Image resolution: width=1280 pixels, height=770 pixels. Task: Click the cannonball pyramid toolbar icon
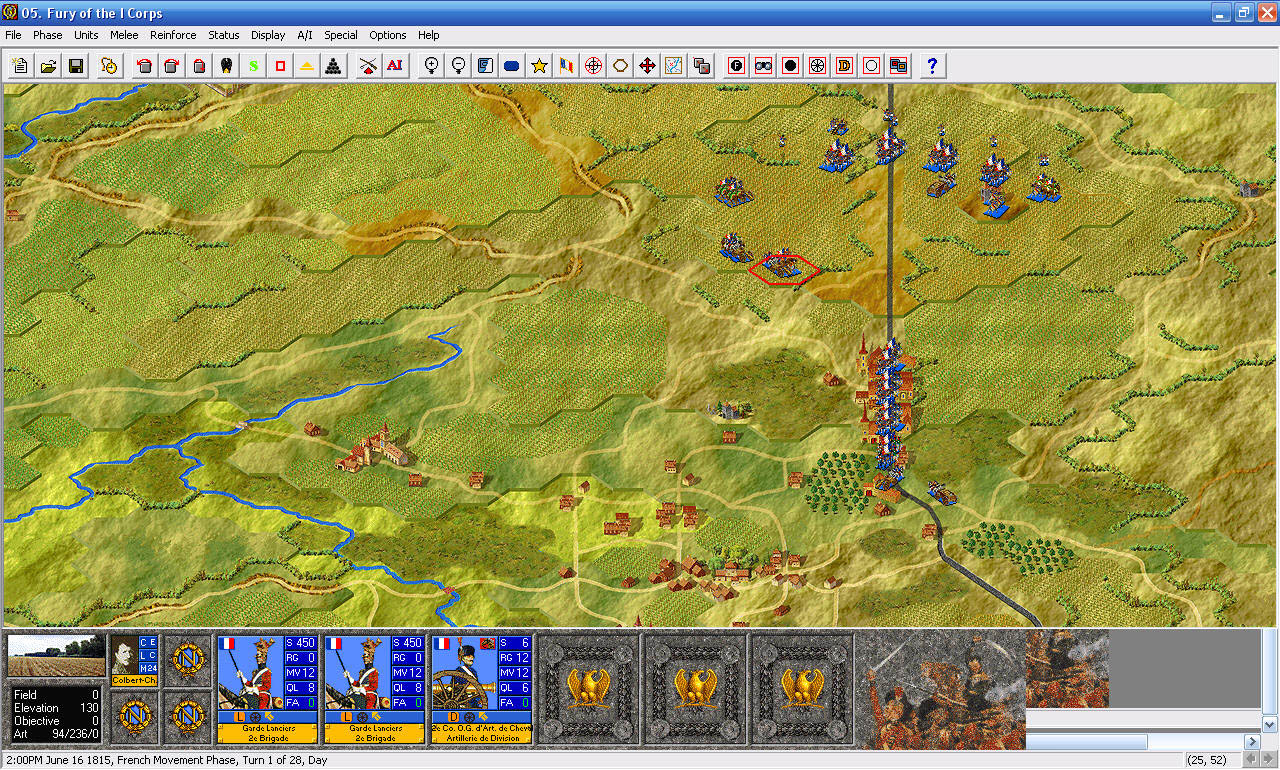click(x=334, y=66)
